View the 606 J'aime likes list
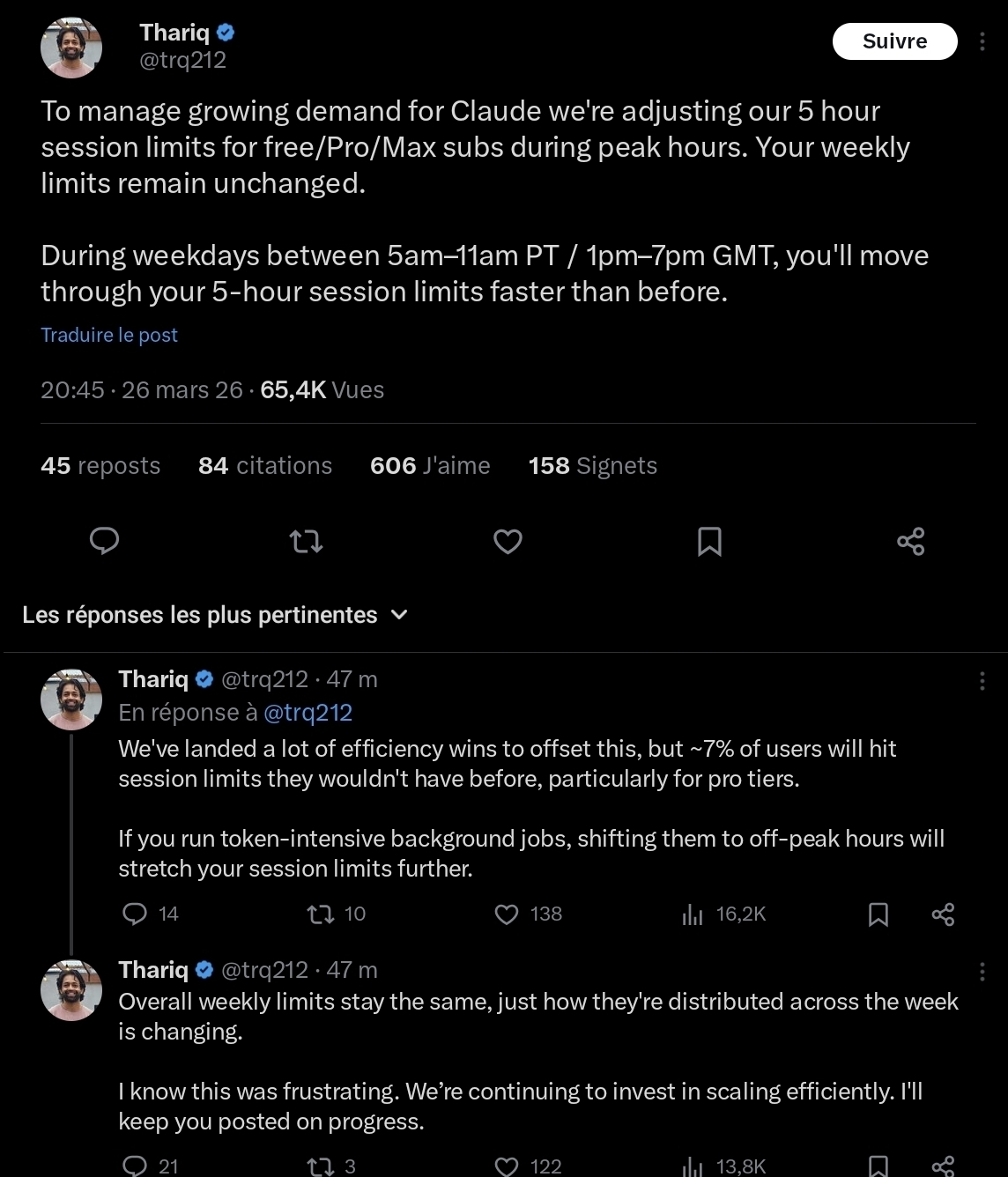This screenshot has width=1008, height=1177. click(x=430, y=466)
